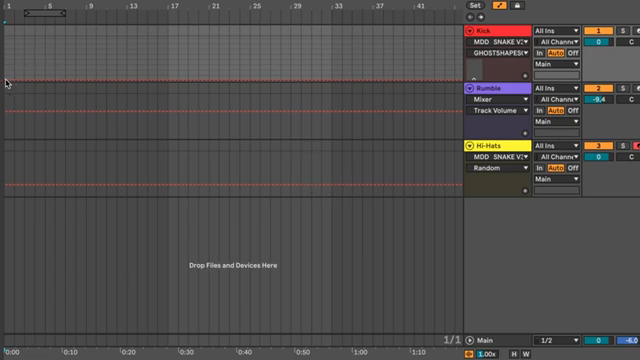640x360 pixels.
Task: Click the Hi-Hats pan control C
Action: [x=629, y=157]
